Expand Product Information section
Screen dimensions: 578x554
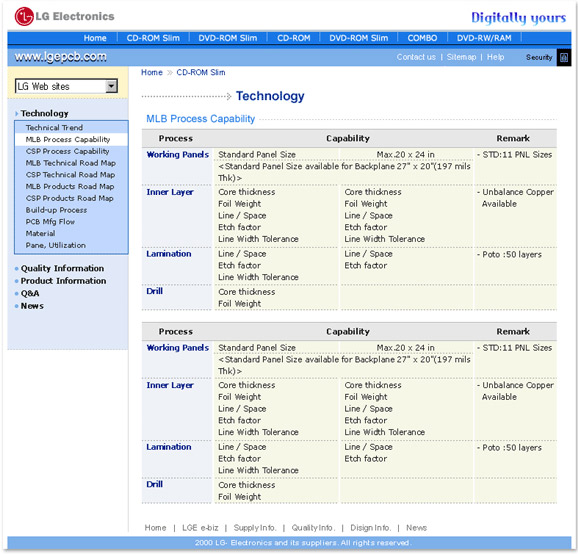(63, 281)
